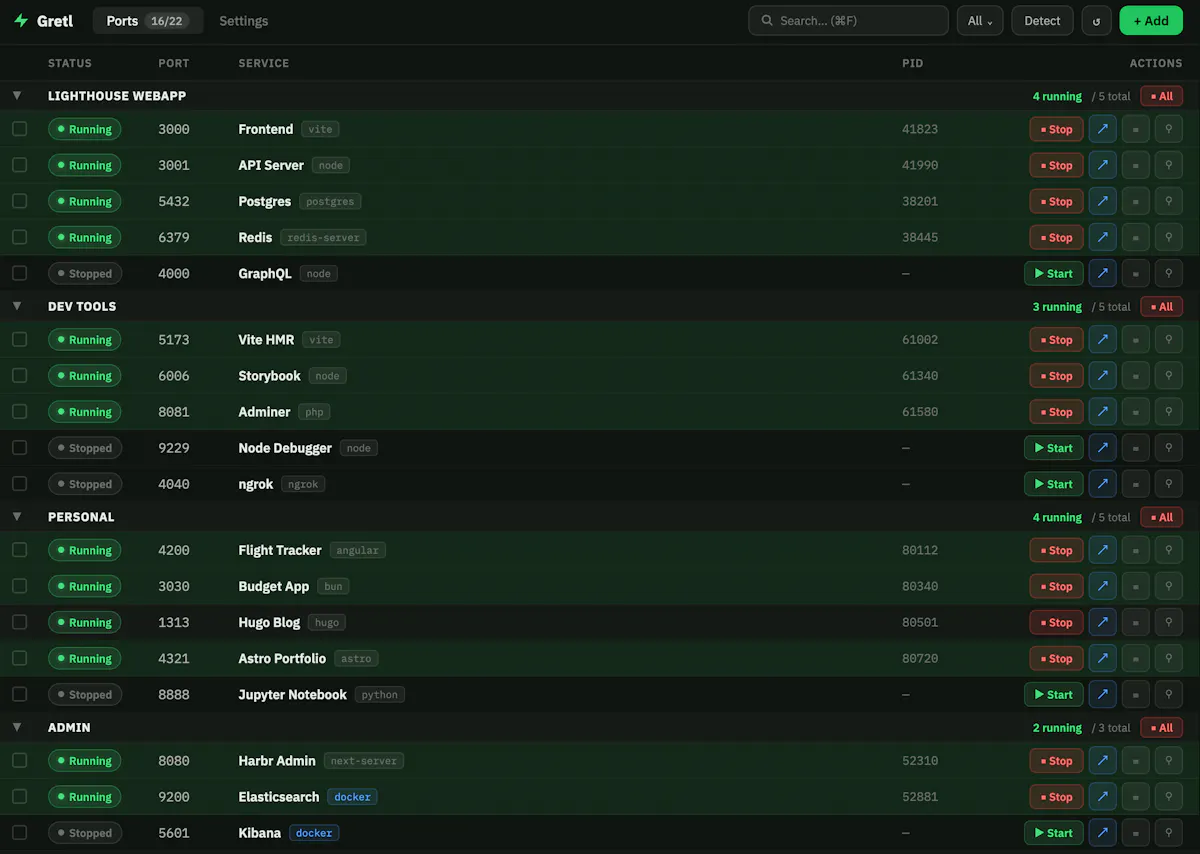Viewport: 1200px width, 854px height.
Task: Switch to the Ports tab
Action: tap(148, 21)
